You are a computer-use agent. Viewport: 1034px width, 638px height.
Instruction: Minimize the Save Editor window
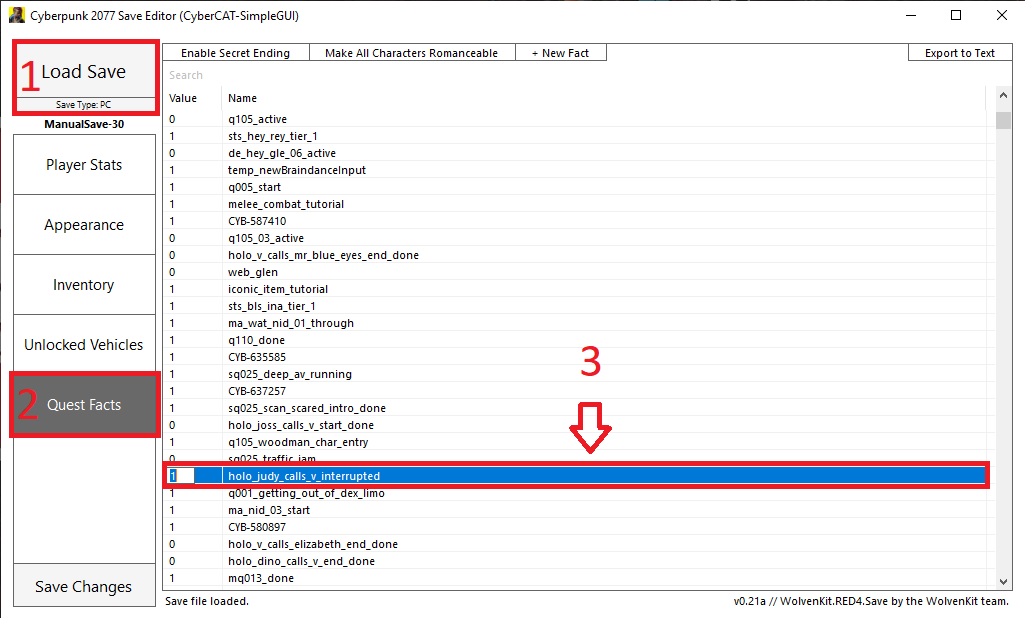point(911,15)
